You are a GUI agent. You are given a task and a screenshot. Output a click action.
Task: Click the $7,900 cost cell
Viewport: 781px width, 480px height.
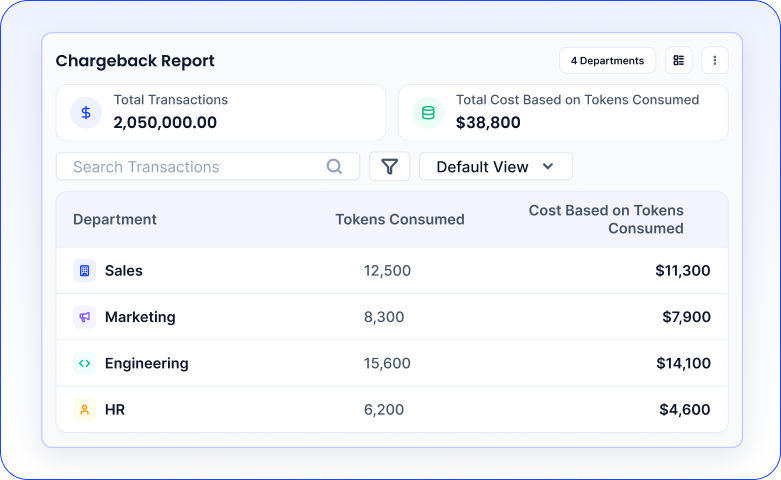point(686,317)
